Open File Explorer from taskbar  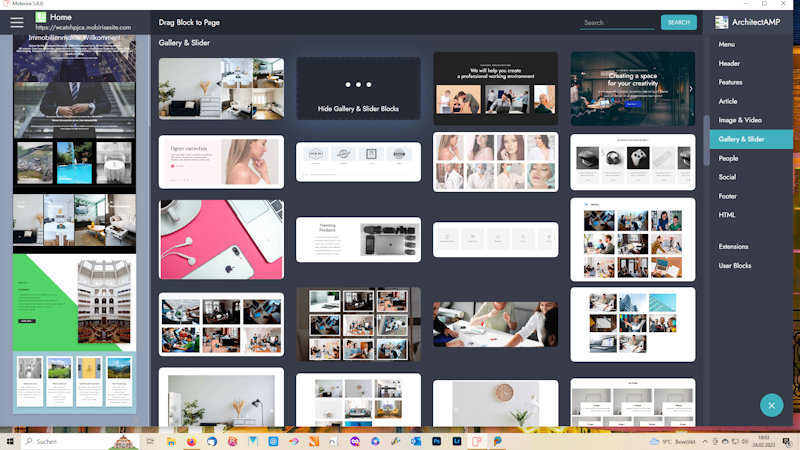[170, 441]
